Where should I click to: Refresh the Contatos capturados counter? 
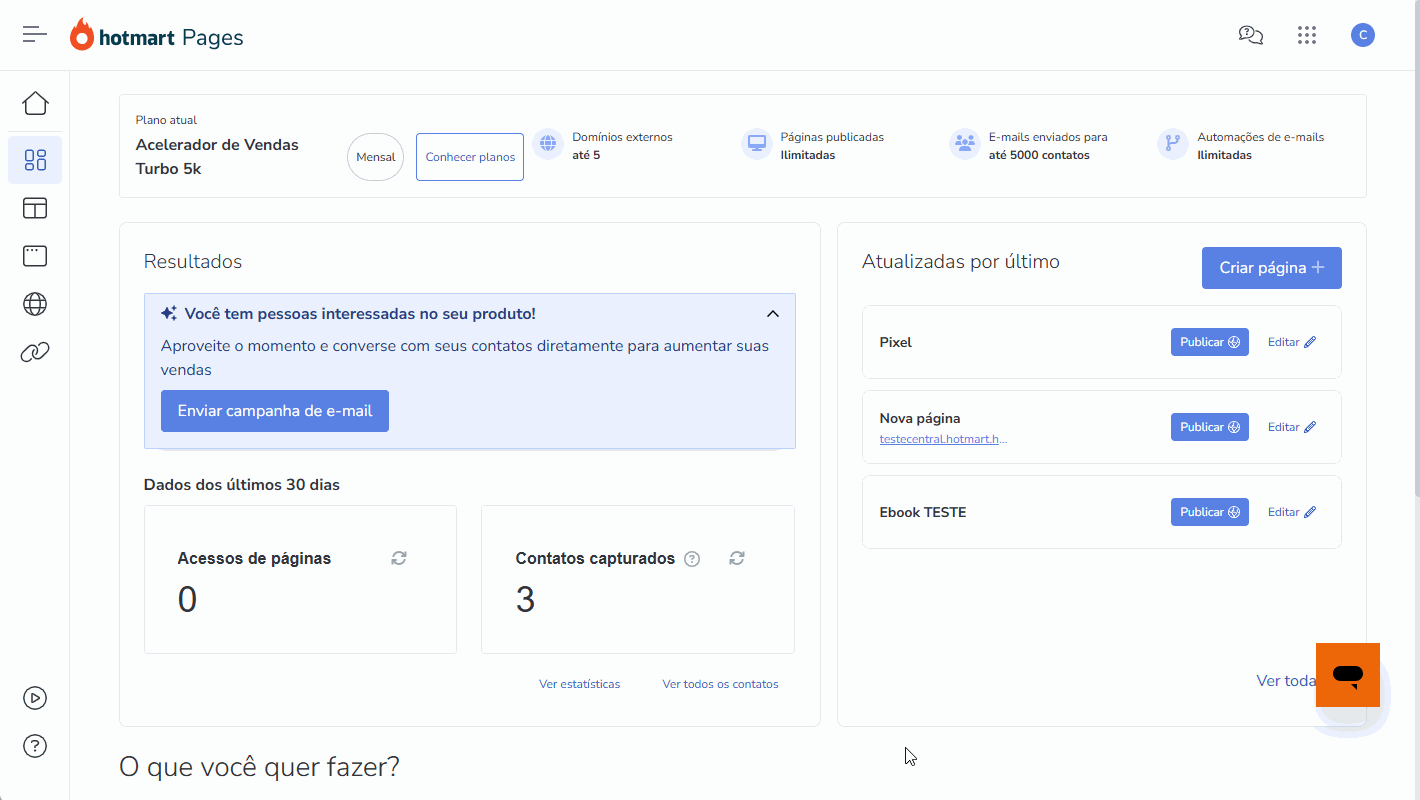[737, 558]
